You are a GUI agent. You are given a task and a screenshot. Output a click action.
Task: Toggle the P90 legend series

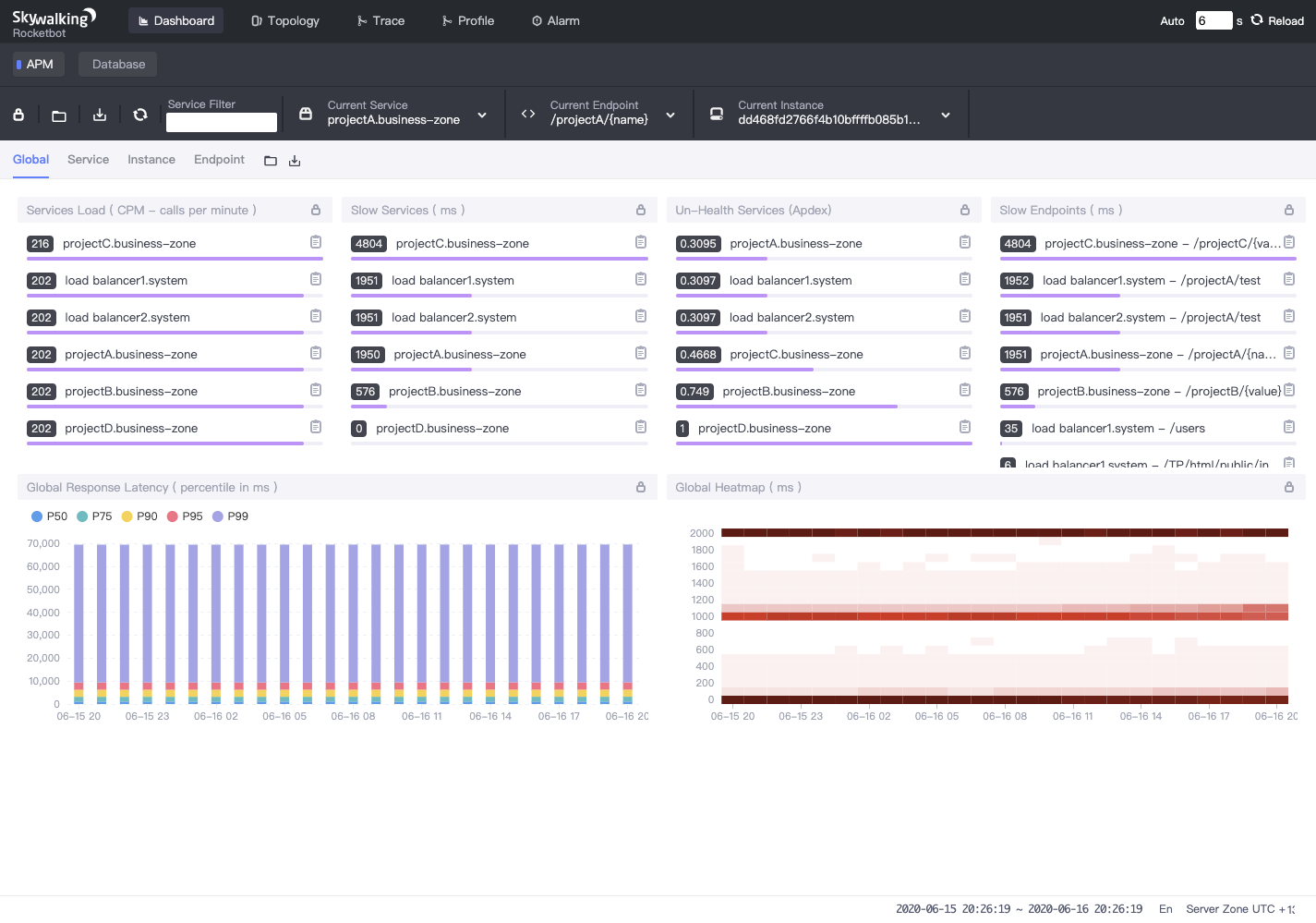[x=139, y=516]
